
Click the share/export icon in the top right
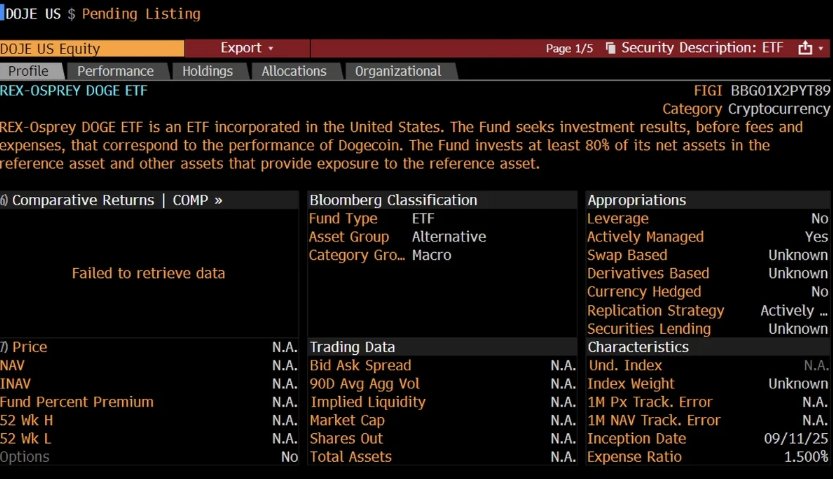click(x=805, y=48)
